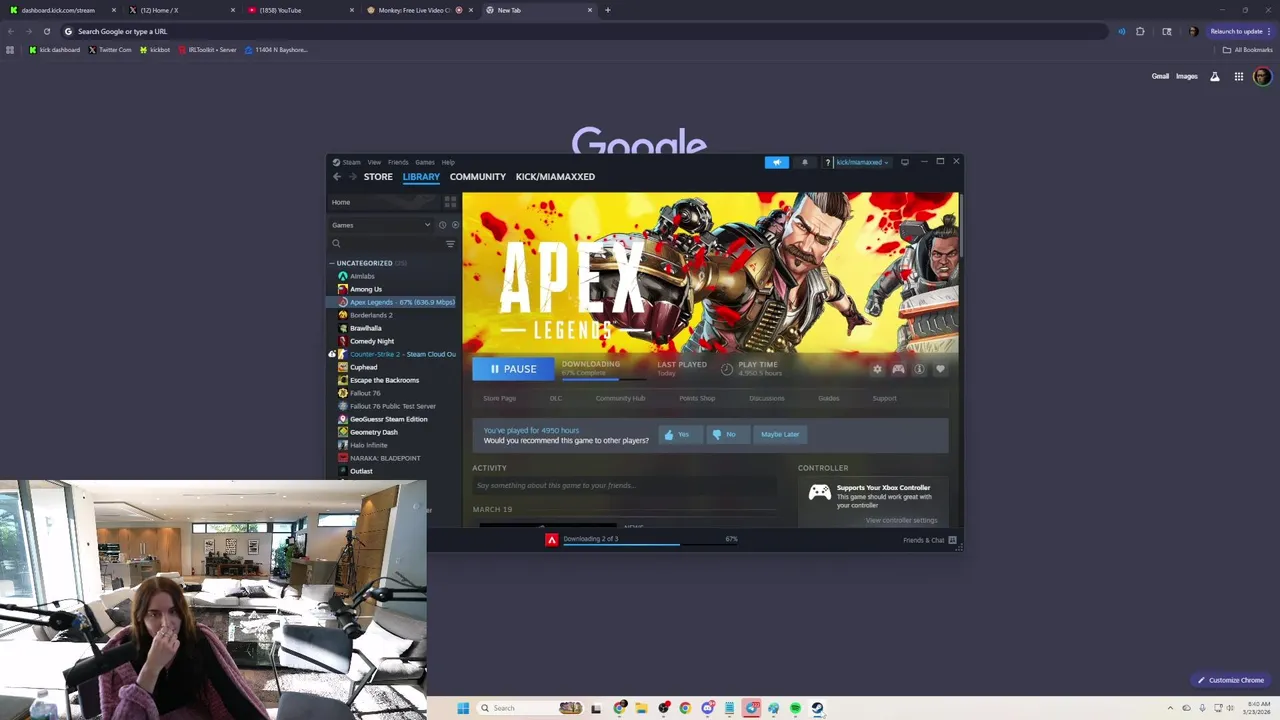Go back with Steam's back arrow
This screenshot has height=720, width=1280.
coord(337,177)
